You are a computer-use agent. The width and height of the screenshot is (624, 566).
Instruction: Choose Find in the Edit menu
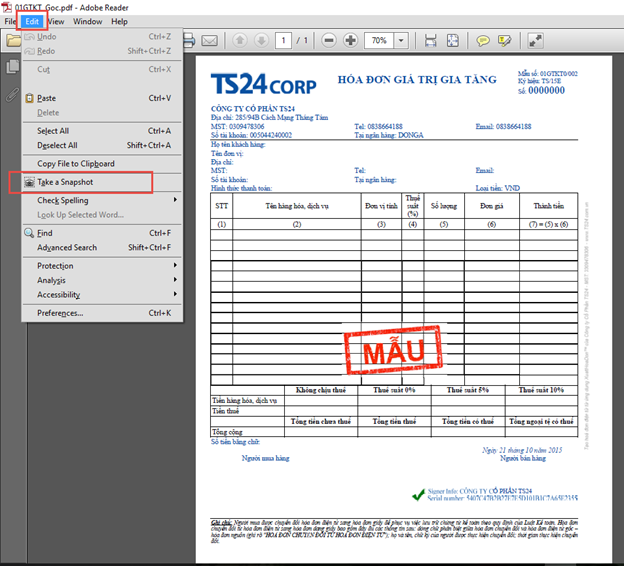click(102, 233)
